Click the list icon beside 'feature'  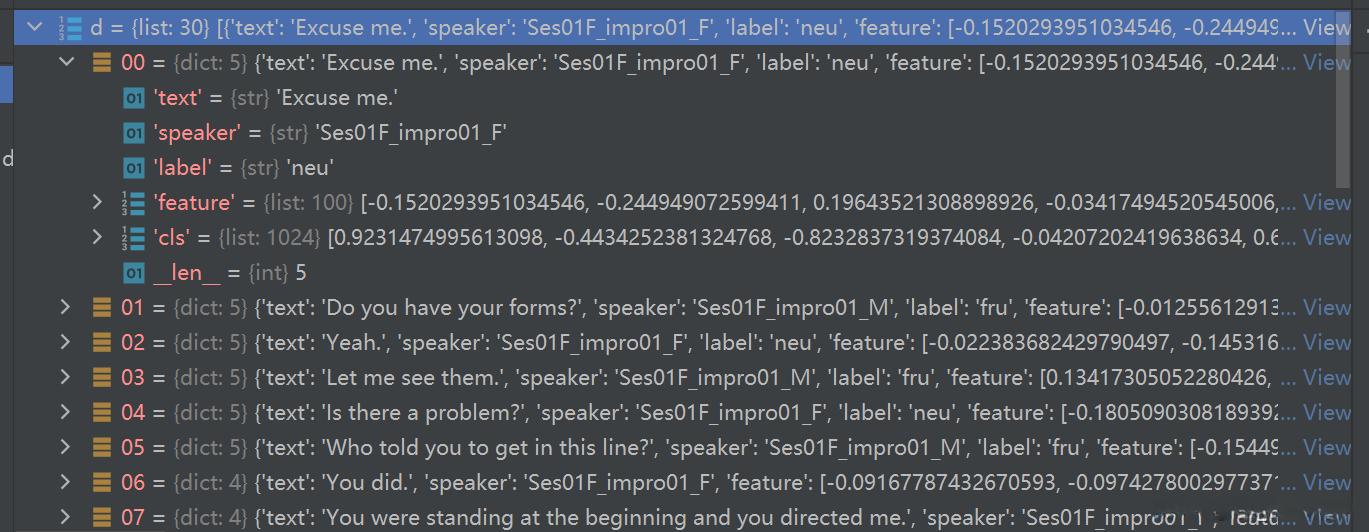coord(132,202)
